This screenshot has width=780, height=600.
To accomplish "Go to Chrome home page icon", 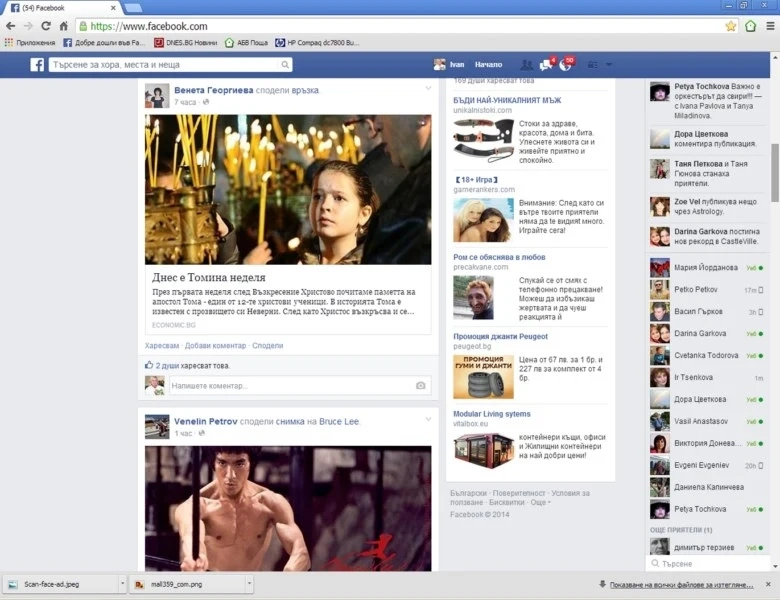I will pyautogui.click(x=64, y=26).
